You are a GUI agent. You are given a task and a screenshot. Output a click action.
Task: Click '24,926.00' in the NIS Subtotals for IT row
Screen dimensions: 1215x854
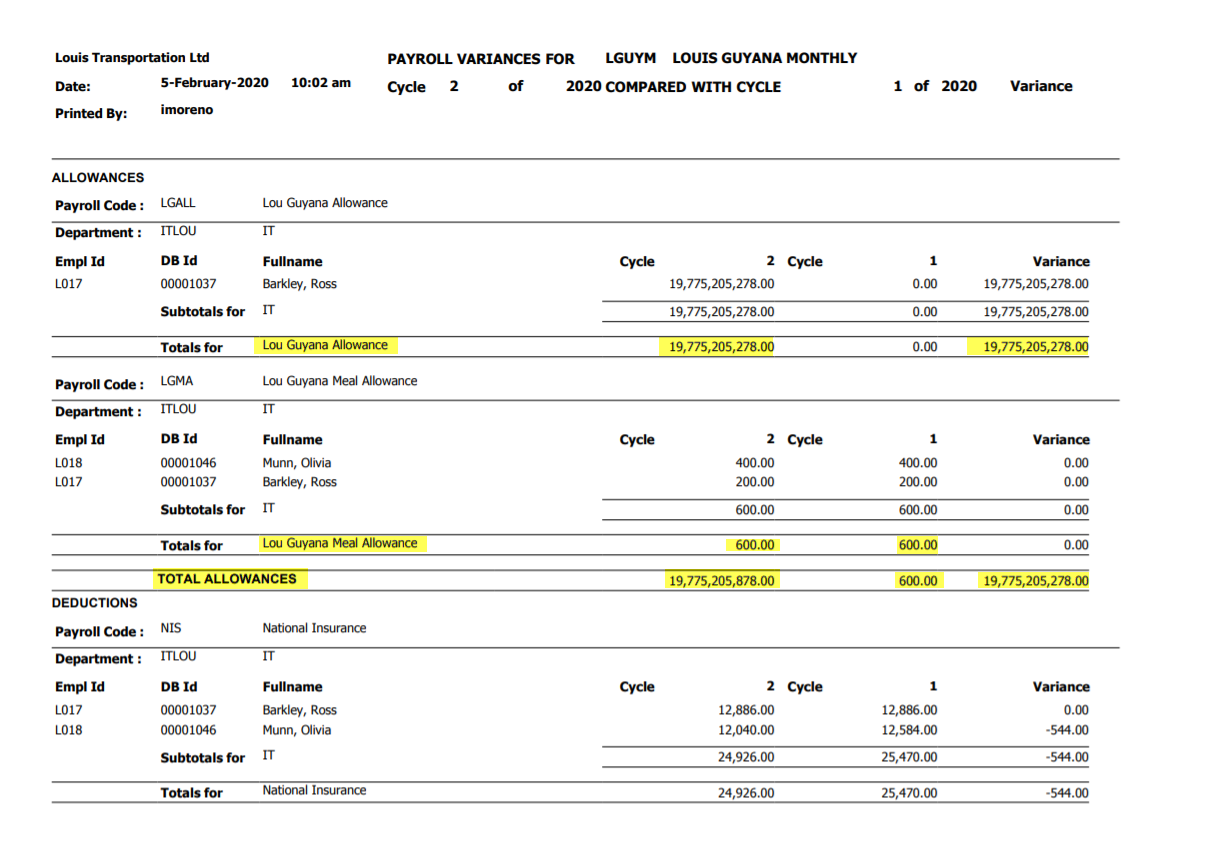[x=746, y=757]
